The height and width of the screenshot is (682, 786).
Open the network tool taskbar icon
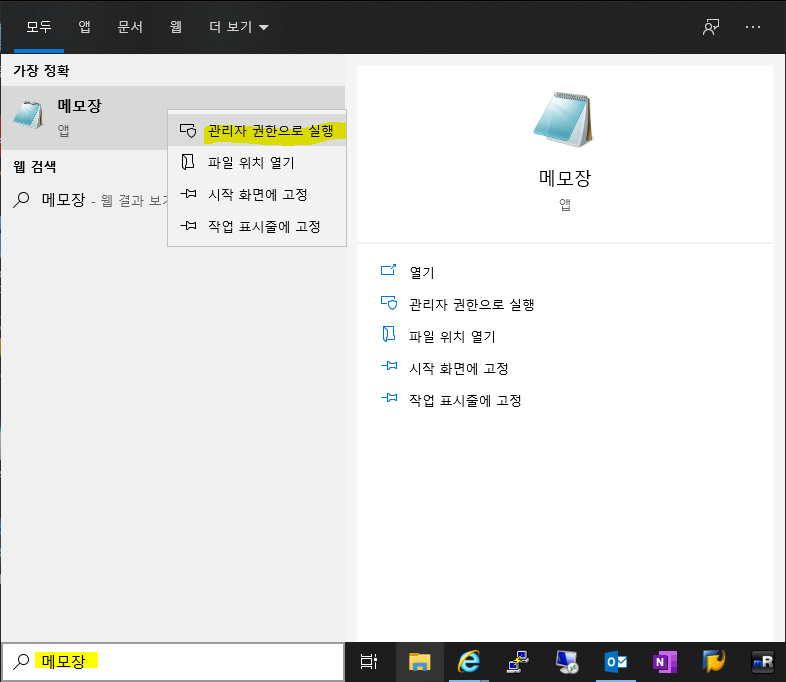coord(518,661)
